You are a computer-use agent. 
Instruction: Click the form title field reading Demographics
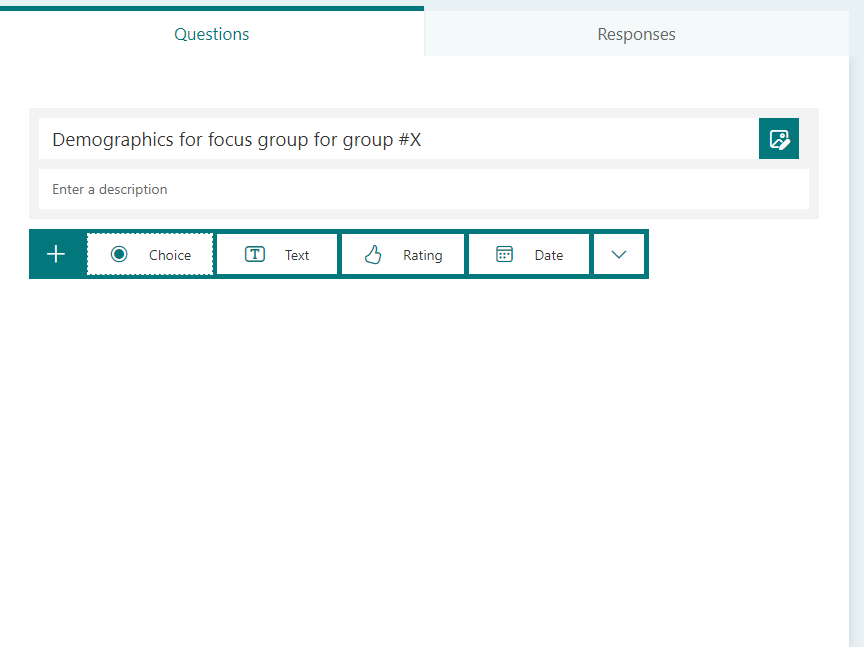point(235,140)
